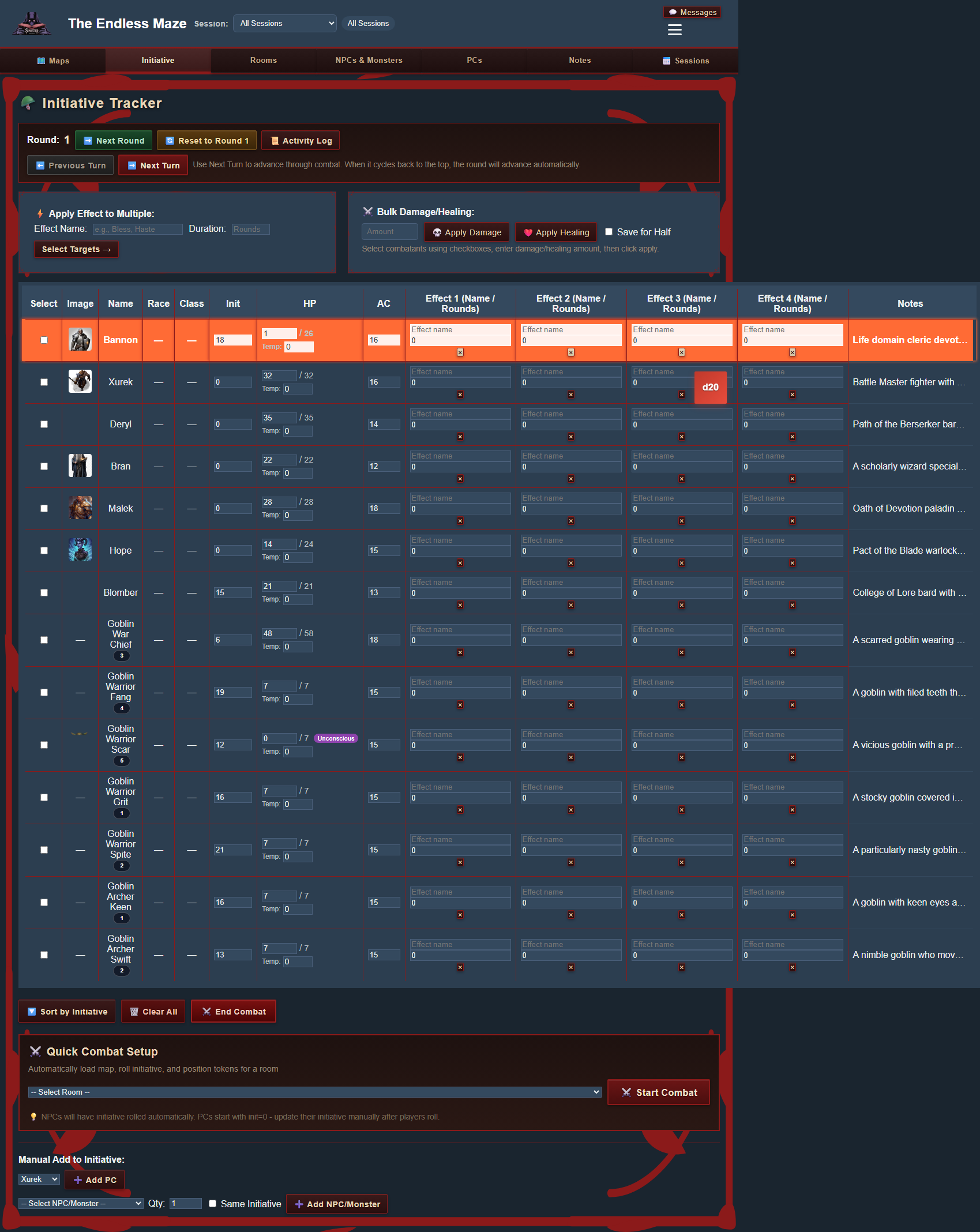Open the hamburger navigation menu
This screenshot has height=1232, width=980.
click(674, 29)
